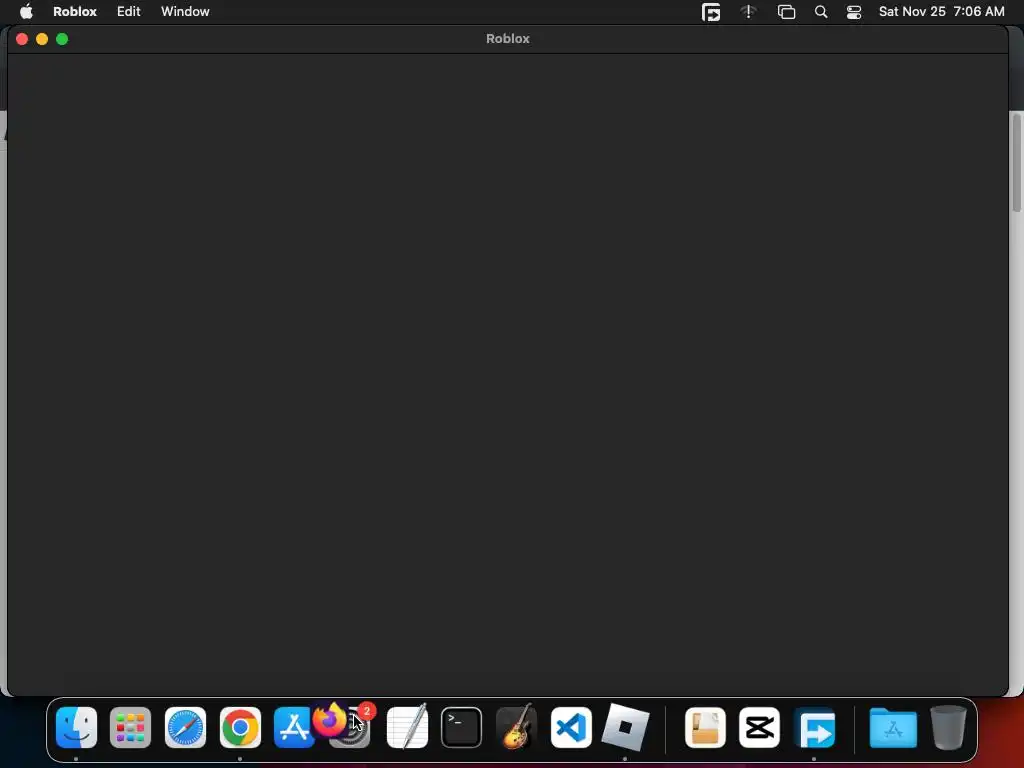This screenshot has height=768, width=1024.
Task: Launch Safari from the dock
Action: pyautogui.click(x=185, y=728)
